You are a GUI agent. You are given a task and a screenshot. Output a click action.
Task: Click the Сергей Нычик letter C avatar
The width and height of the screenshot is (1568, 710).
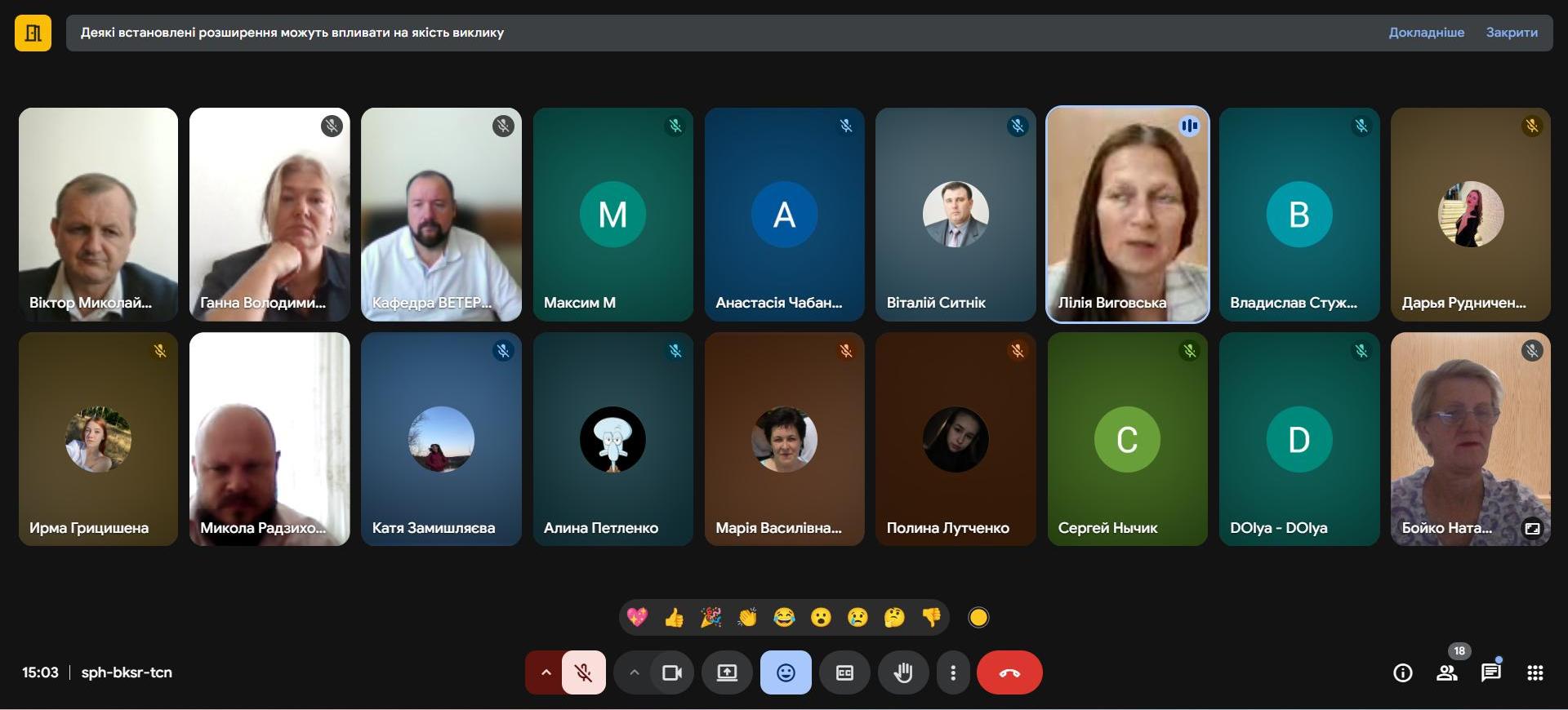(x=1127, y=439)
